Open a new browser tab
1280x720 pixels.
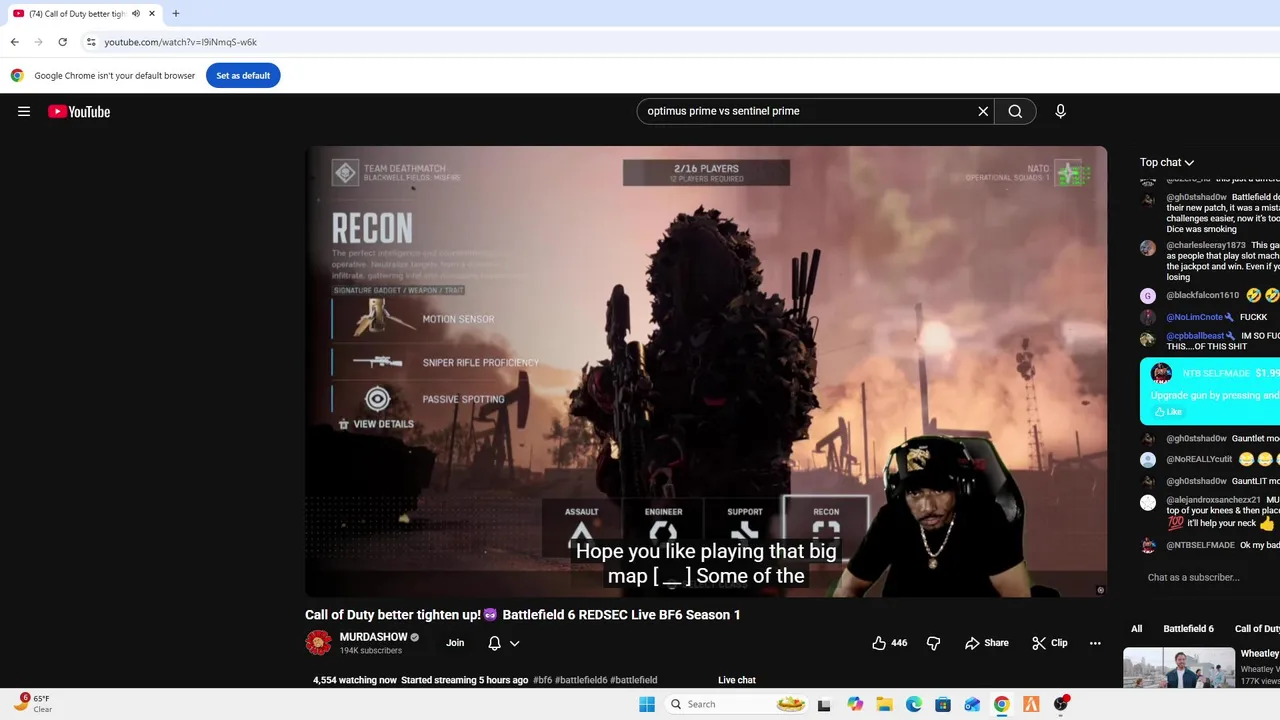175,13
